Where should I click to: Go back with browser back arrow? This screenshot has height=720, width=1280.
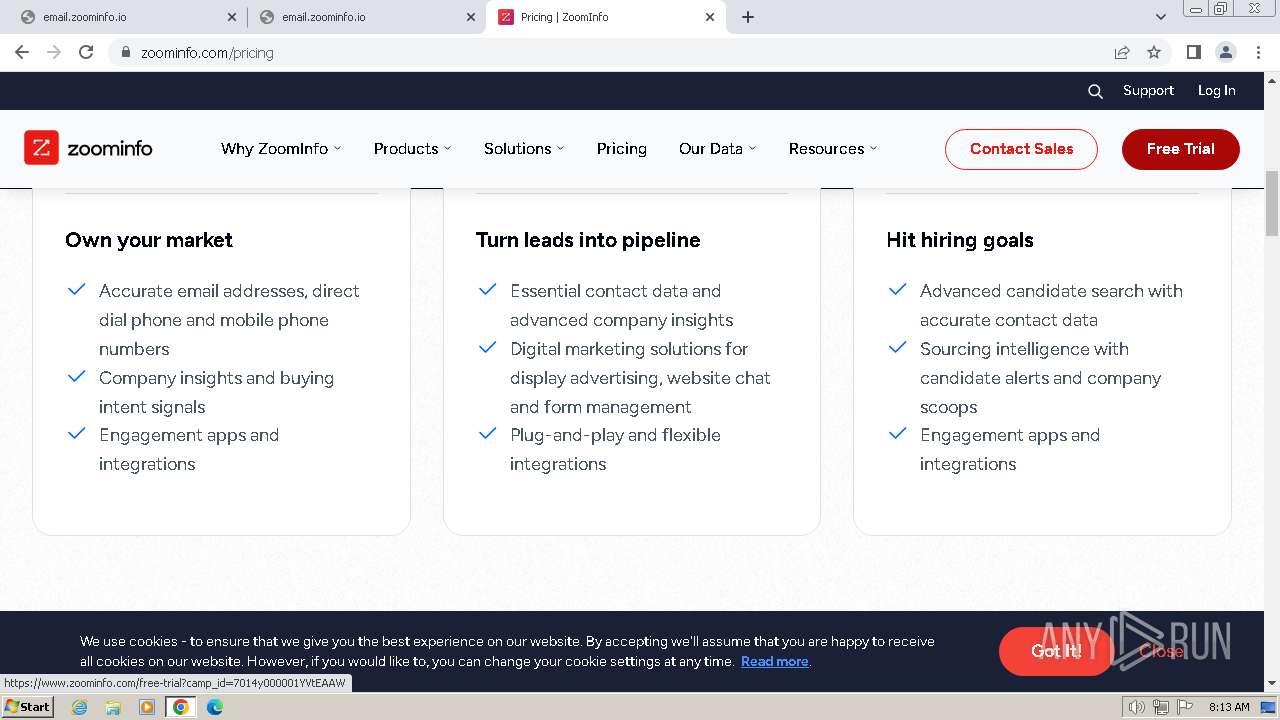tap(22, 52)
